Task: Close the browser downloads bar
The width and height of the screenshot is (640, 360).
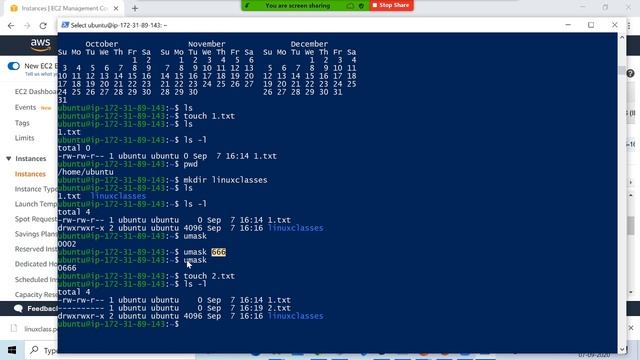Action: 631,328
